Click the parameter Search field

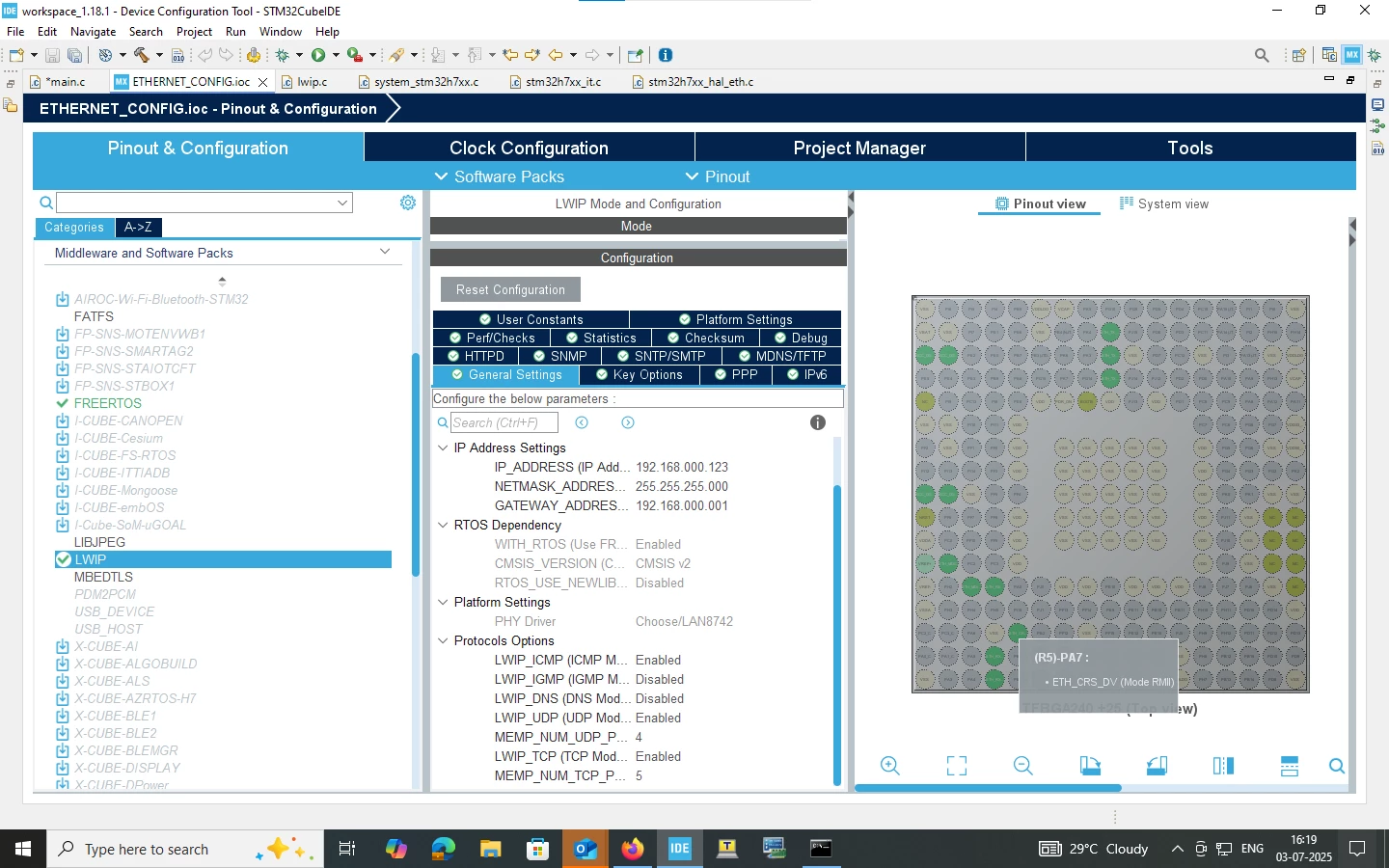coord(504,422)
